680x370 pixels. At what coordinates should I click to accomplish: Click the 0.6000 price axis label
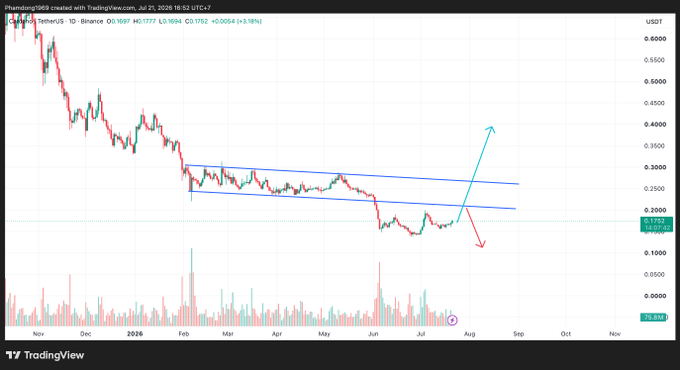(x=654, y=39)
